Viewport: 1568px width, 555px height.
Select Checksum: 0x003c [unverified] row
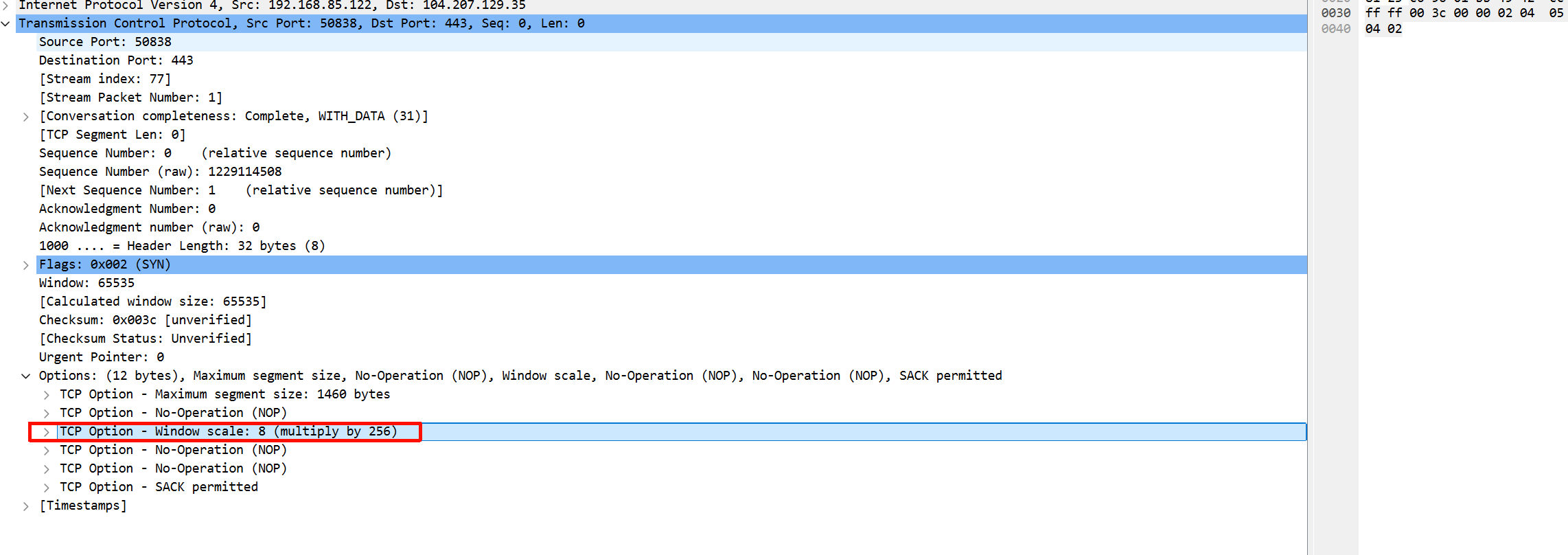(x=671, y=320)
